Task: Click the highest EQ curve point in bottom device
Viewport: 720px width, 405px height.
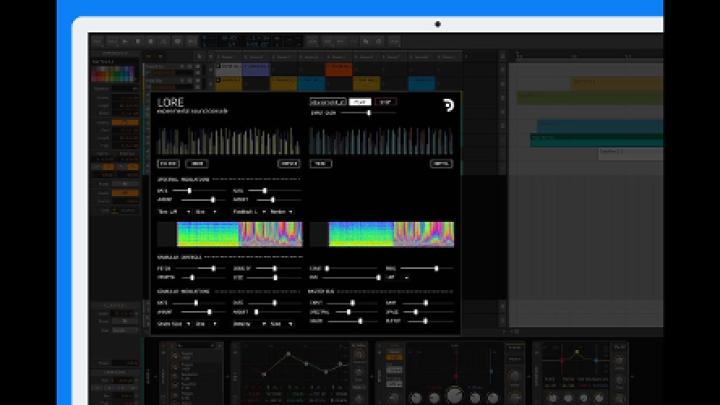Action: point(288,354)
